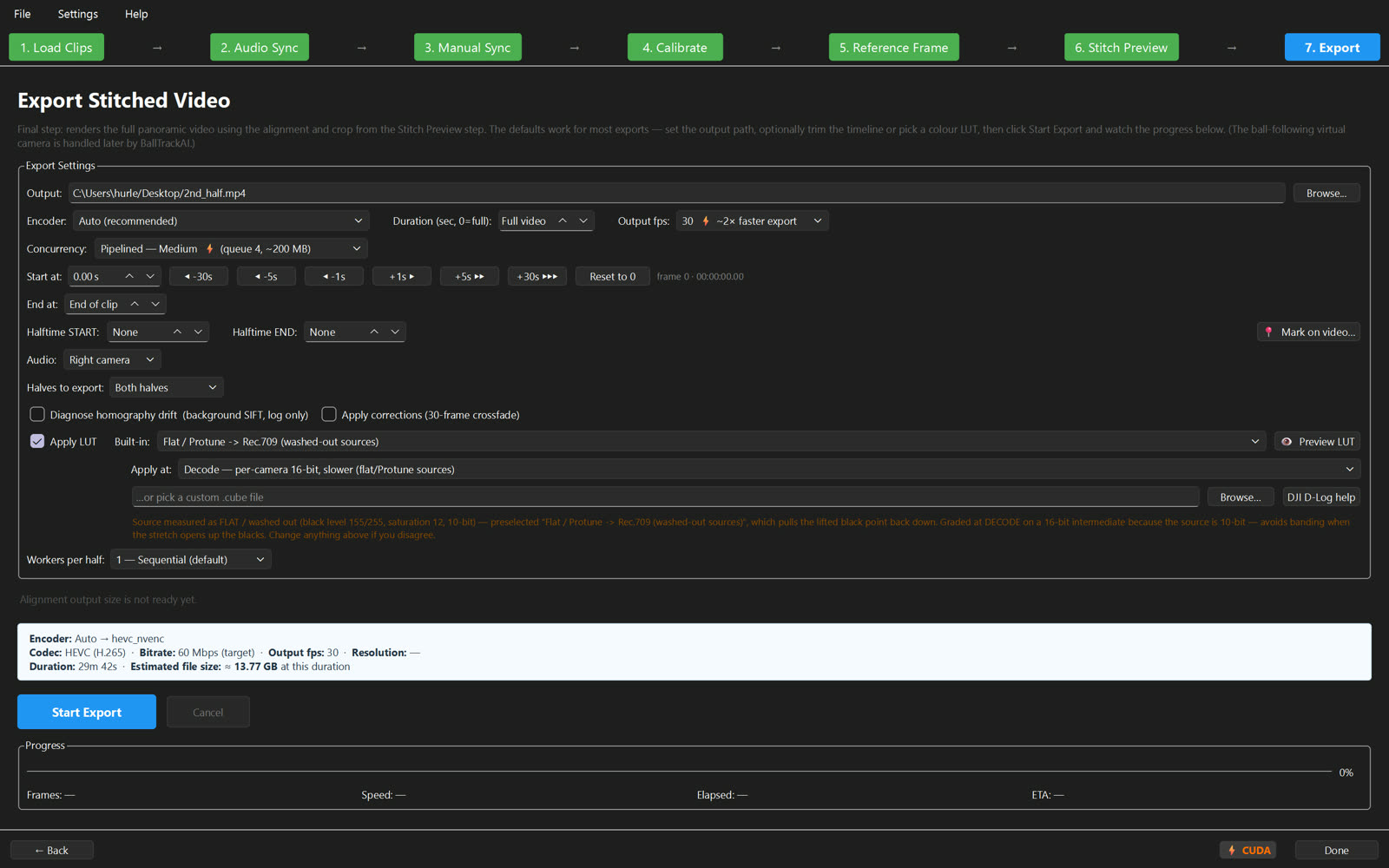Step Halftime START value up
This screenshot has width=1389, height=868.
coord(177,332)
